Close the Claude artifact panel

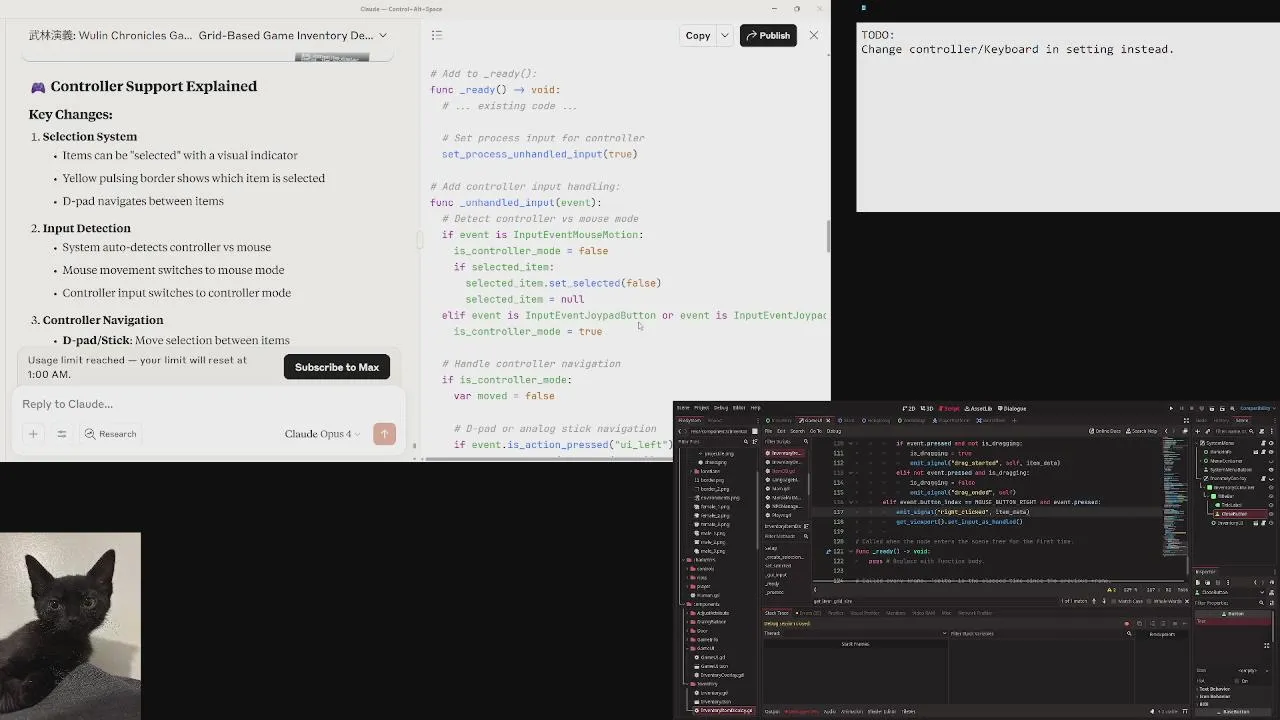[x=814, y=35]
